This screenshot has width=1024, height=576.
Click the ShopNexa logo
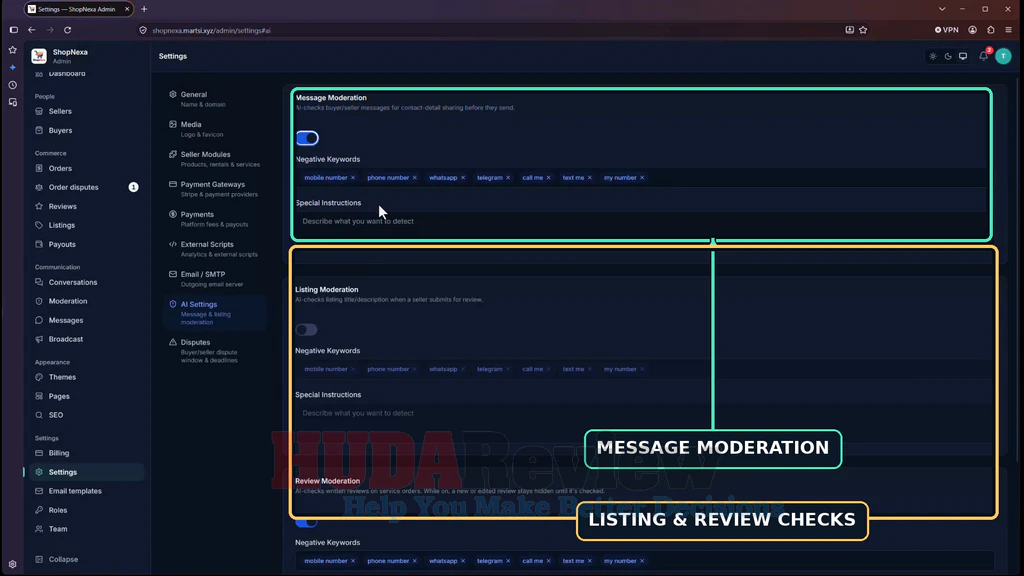(x=39, y=56)
